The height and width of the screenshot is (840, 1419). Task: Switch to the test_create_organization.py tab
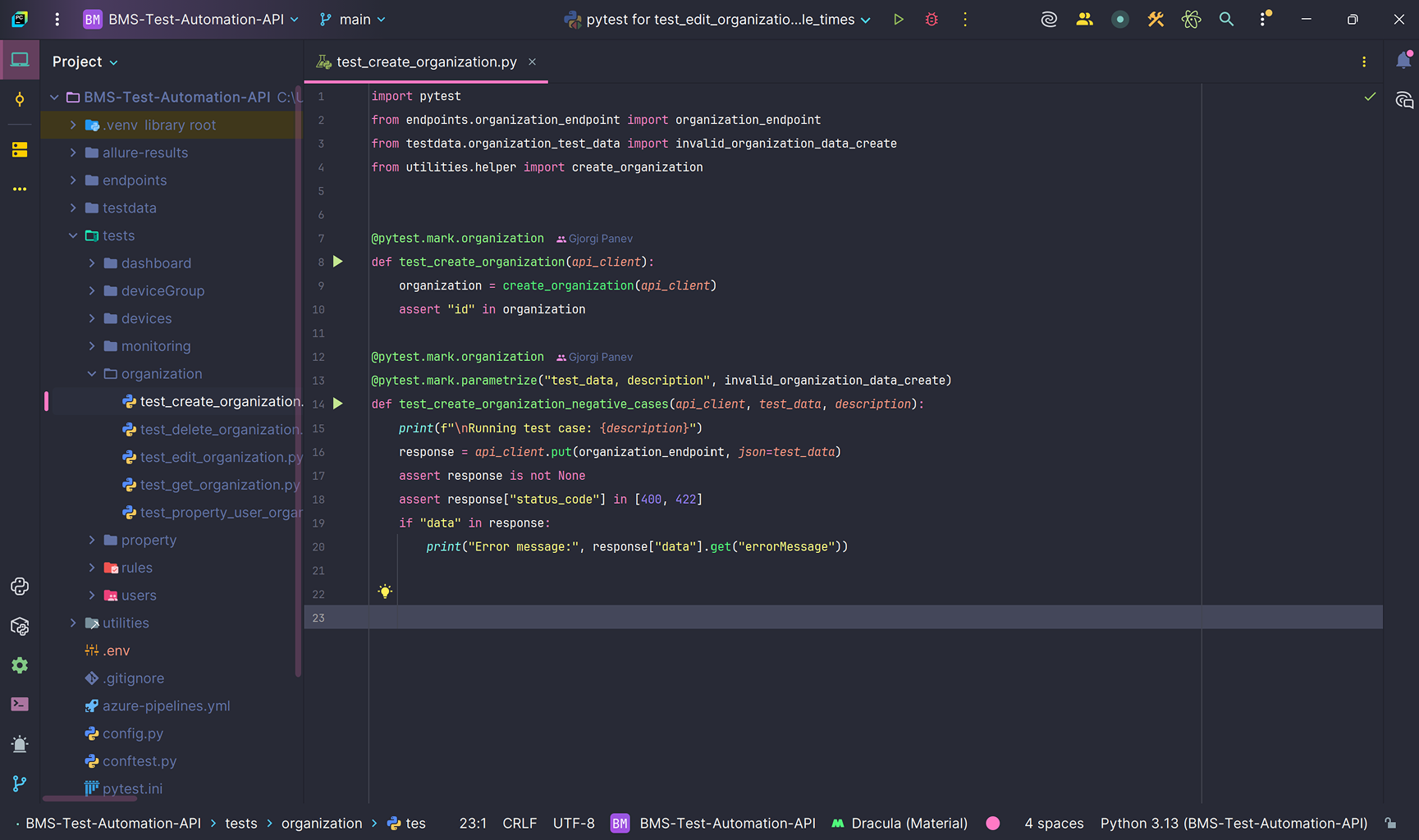click(x=427, y=61)
